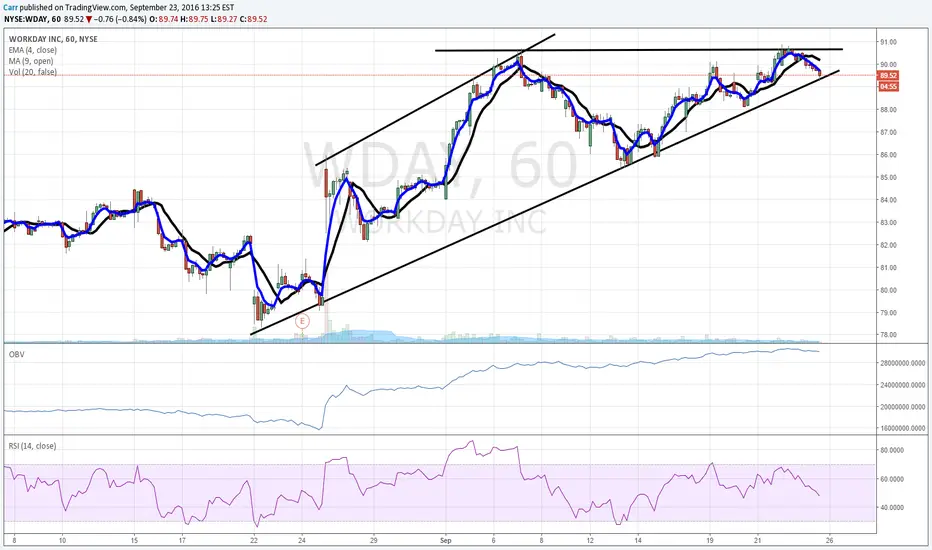Click the red last-price tag above the countdown
This screenshot has height=550, width=932.
pyautogui.click(x=888, y=76)
